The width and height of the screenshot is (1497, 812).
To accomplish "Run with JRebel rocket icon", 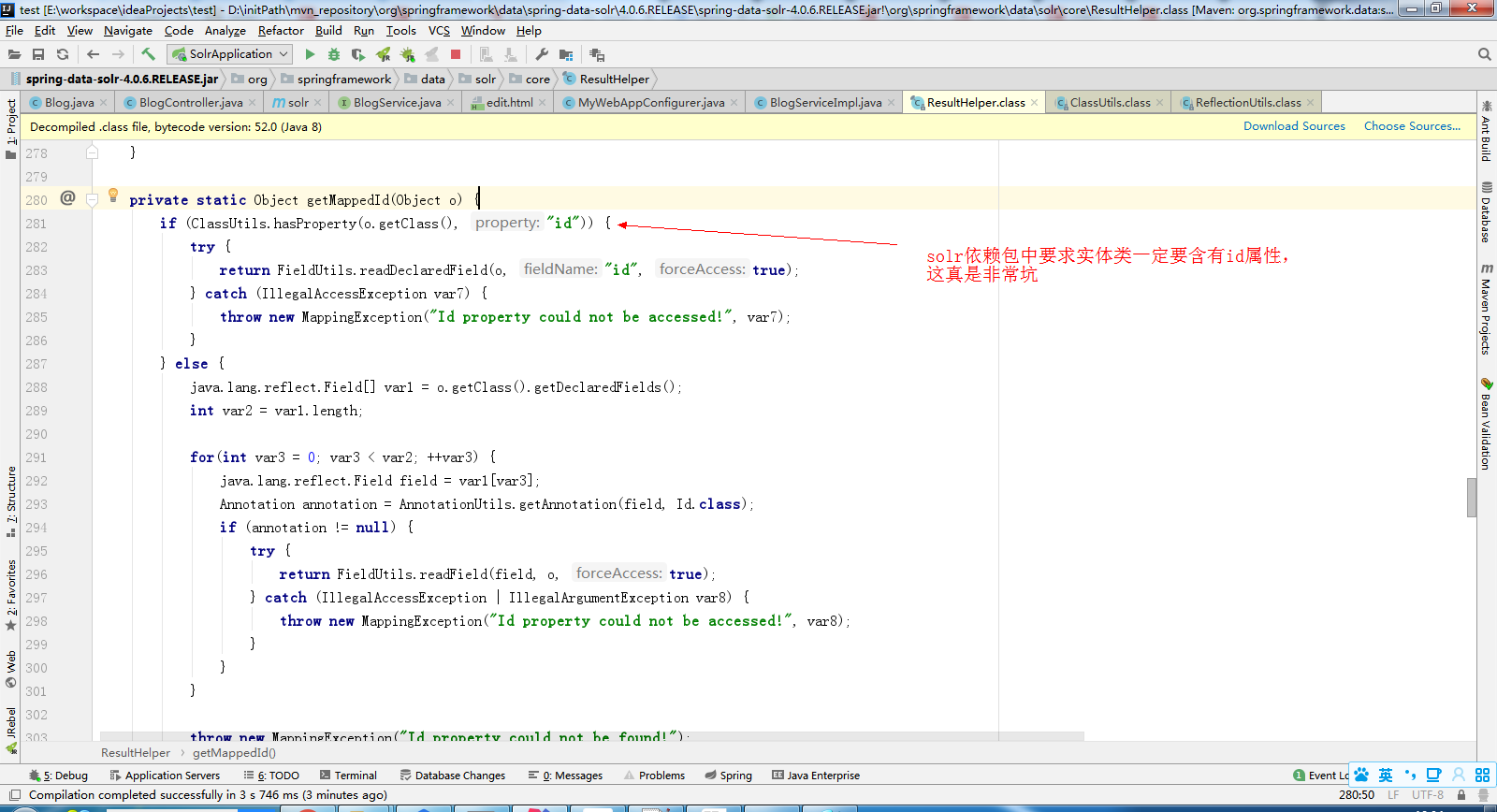I will (383, 54).
